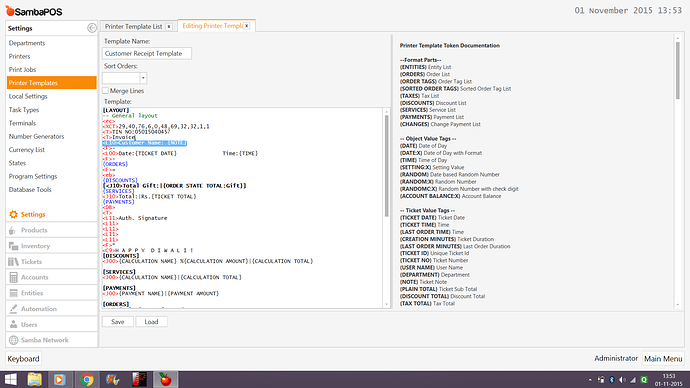Open Main Menu button
The image size is (690, 388).
(x=663, y=359)
